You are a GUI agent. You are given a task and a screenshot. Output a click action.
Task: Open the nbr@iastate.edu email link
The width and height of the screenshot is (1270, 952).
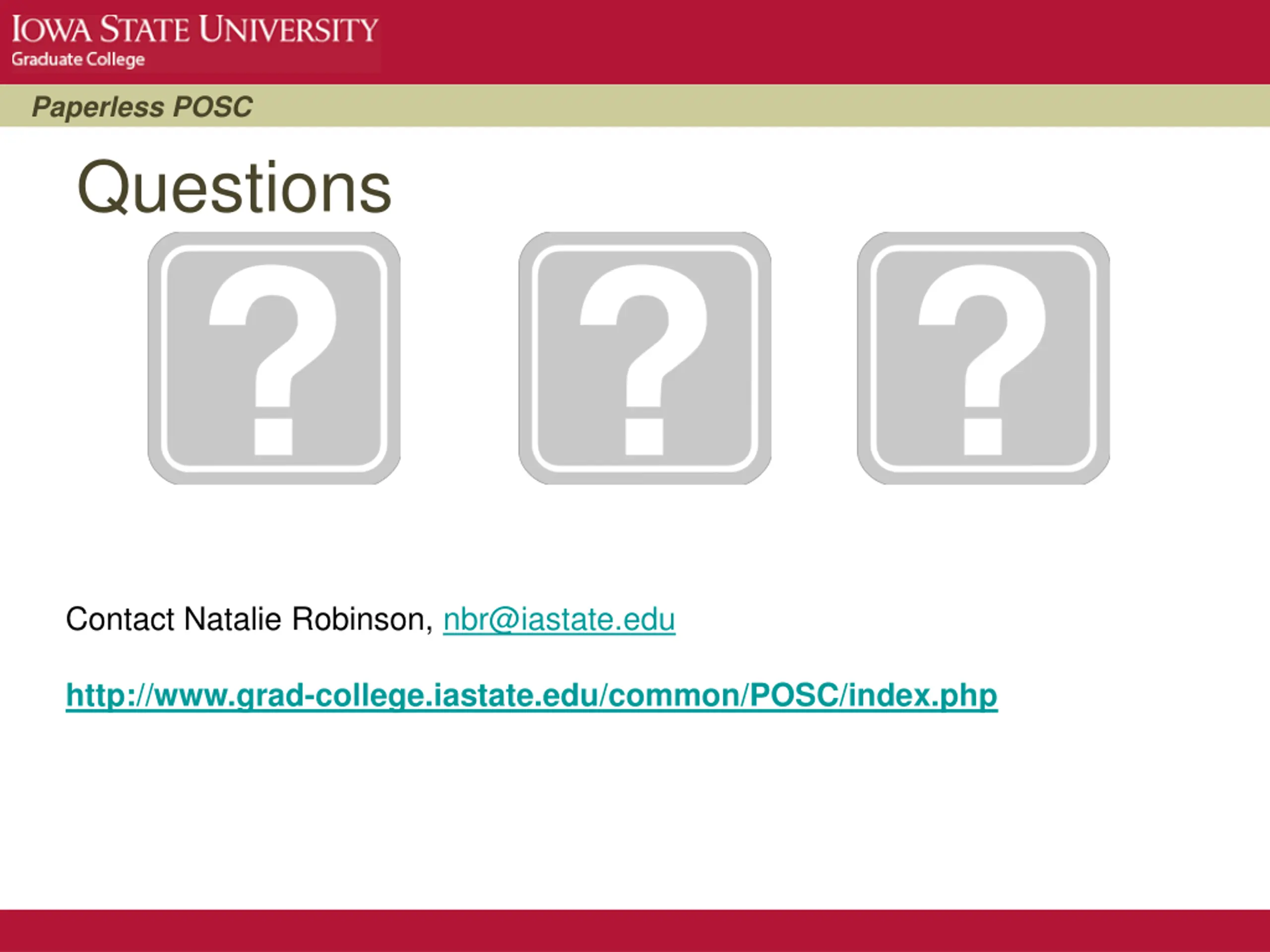(x=559, y=619)
